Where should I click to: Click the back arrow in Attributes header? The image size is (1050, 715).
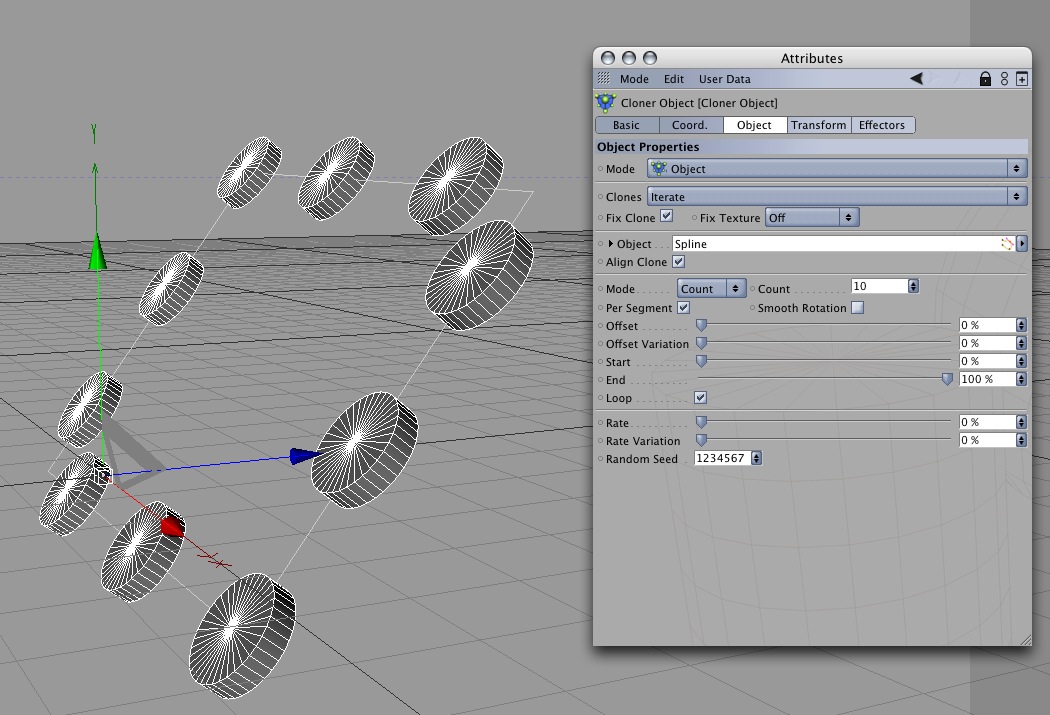click(x=916, y=79)
